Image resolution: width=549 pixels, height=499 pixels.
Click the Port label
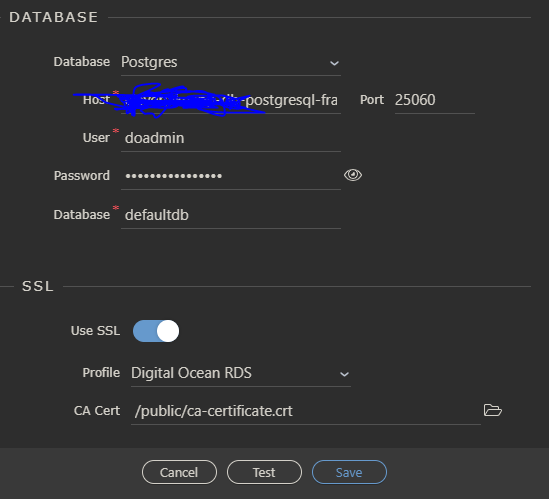click(x=372, y=100)
